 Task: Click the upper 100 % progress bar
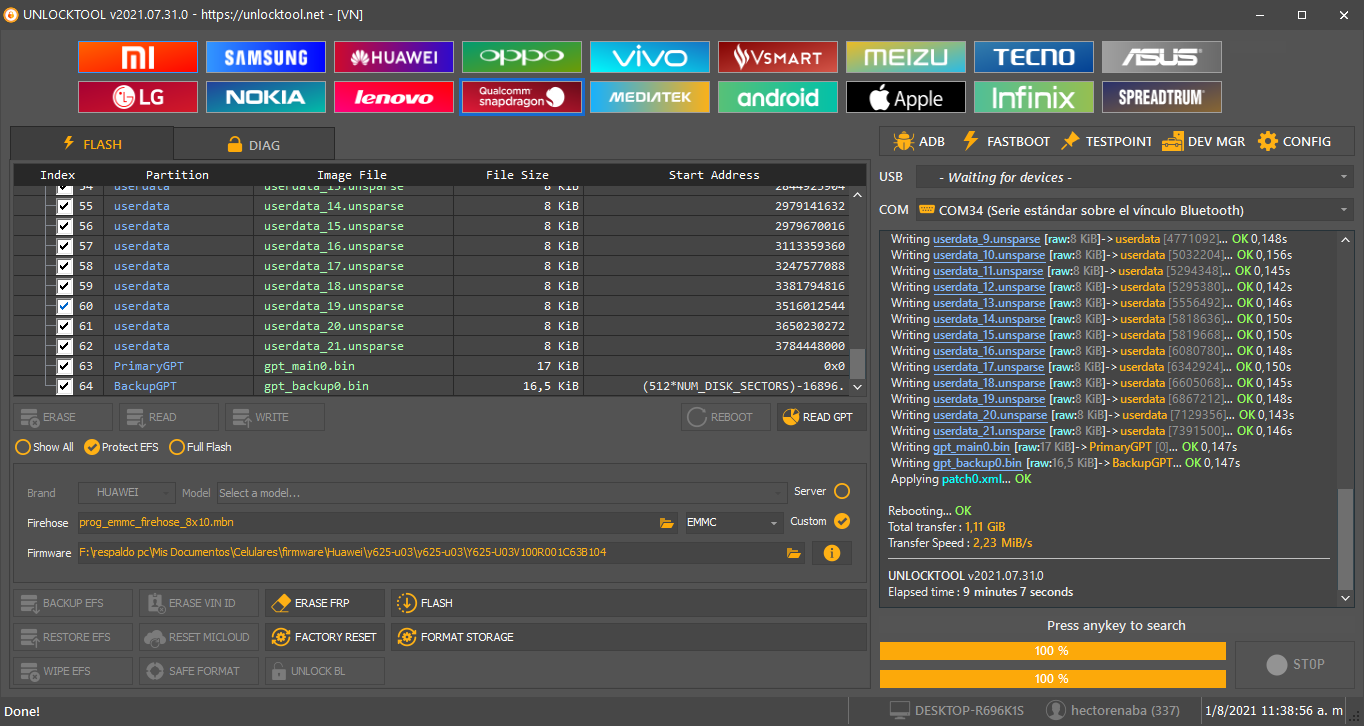point(1052,651)
